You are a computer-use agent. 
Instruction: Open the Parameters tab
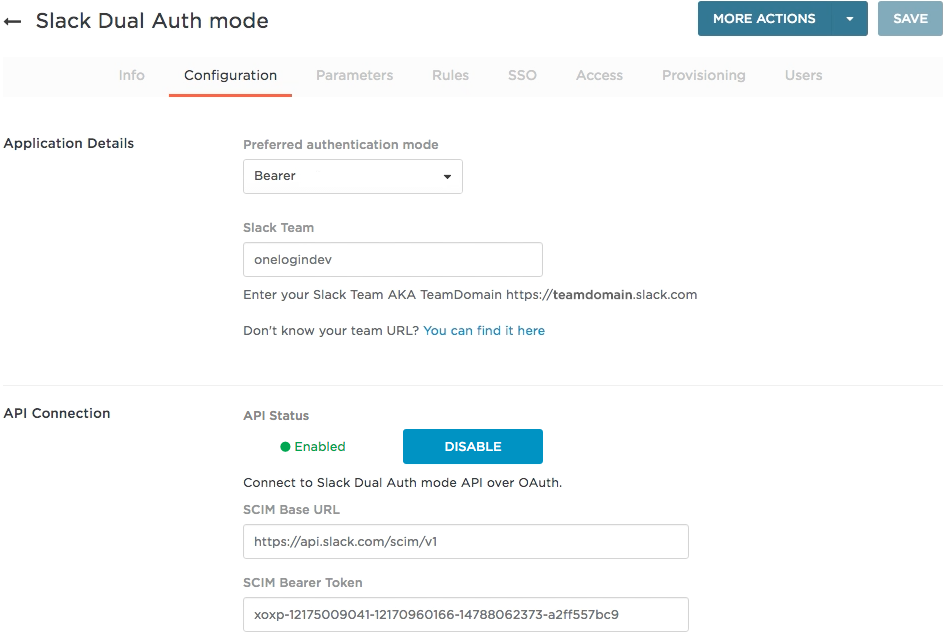(355, 75)
